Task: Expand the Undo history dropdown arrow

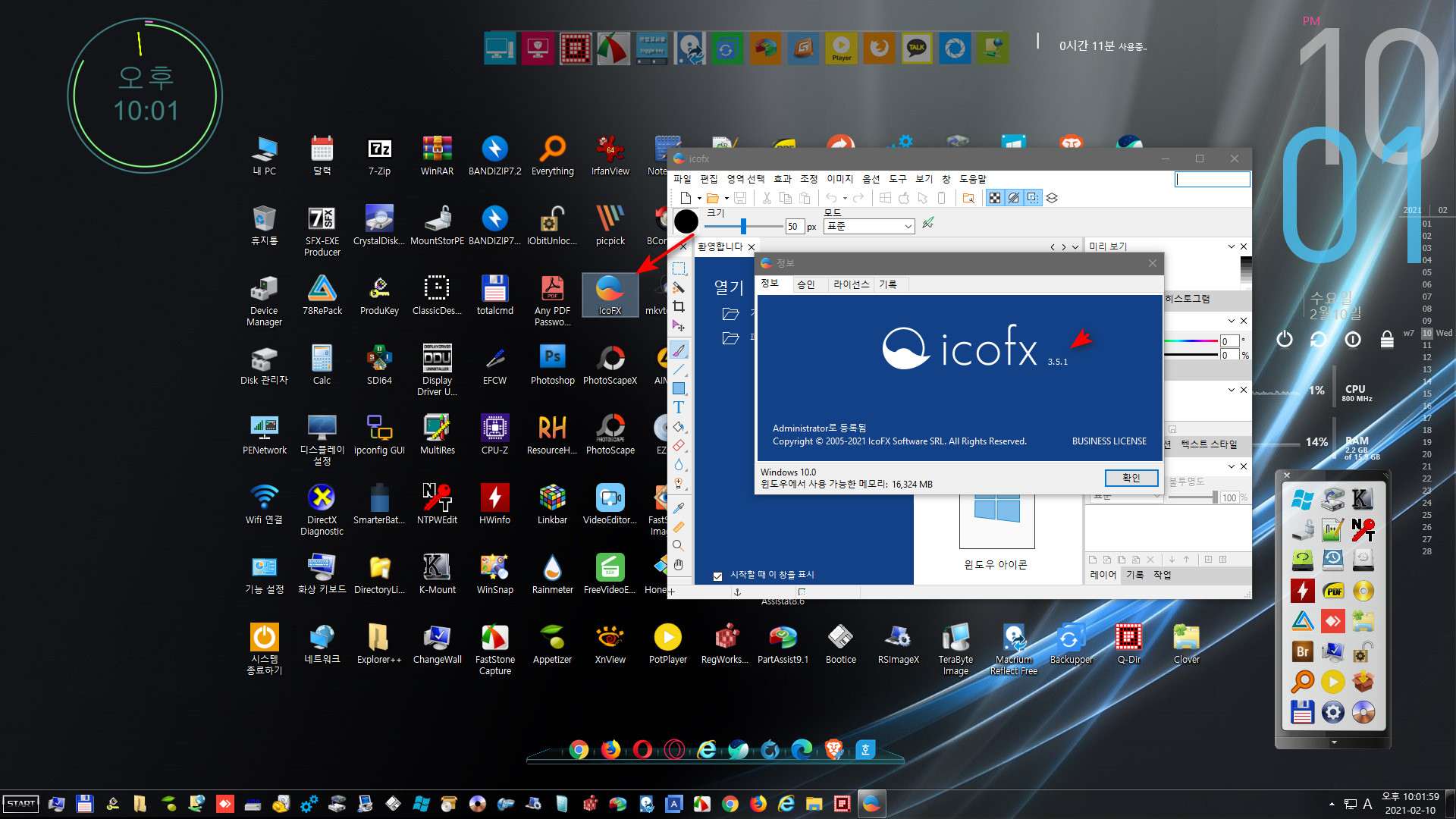Action: [845, 199]
